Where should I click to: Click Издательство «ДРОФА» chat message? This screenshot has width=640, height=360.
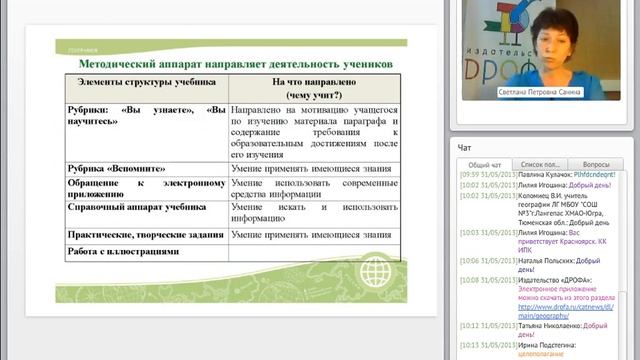click(537, 298)
